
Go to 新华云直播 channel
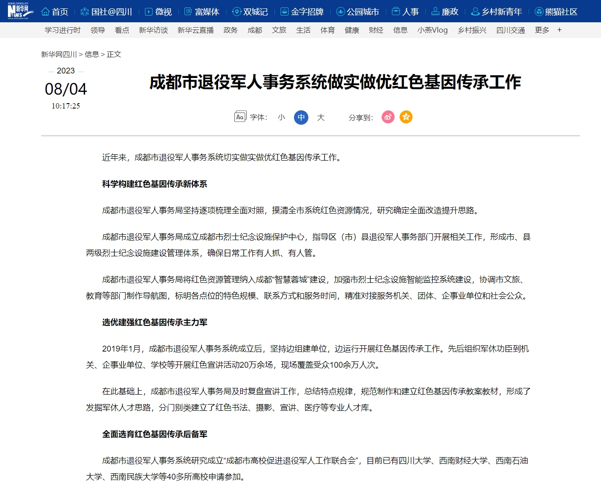195,30
